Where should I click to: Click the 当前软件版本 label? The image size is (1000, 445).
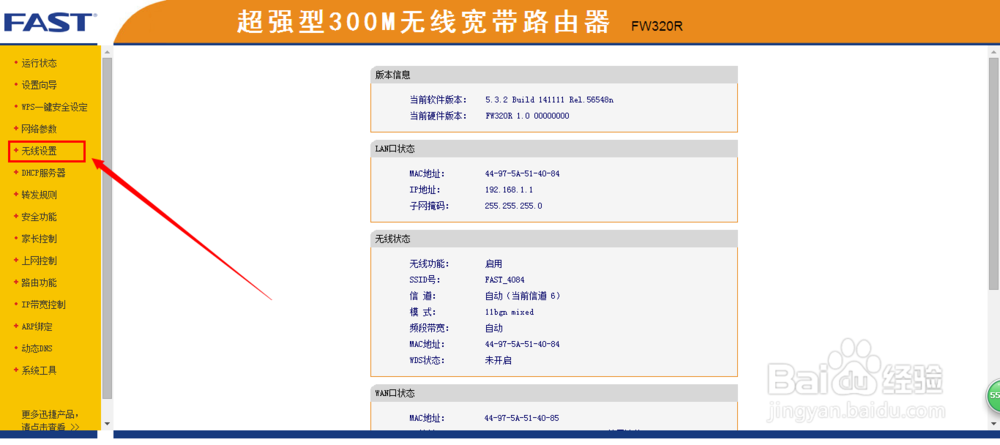coord(438,100)
